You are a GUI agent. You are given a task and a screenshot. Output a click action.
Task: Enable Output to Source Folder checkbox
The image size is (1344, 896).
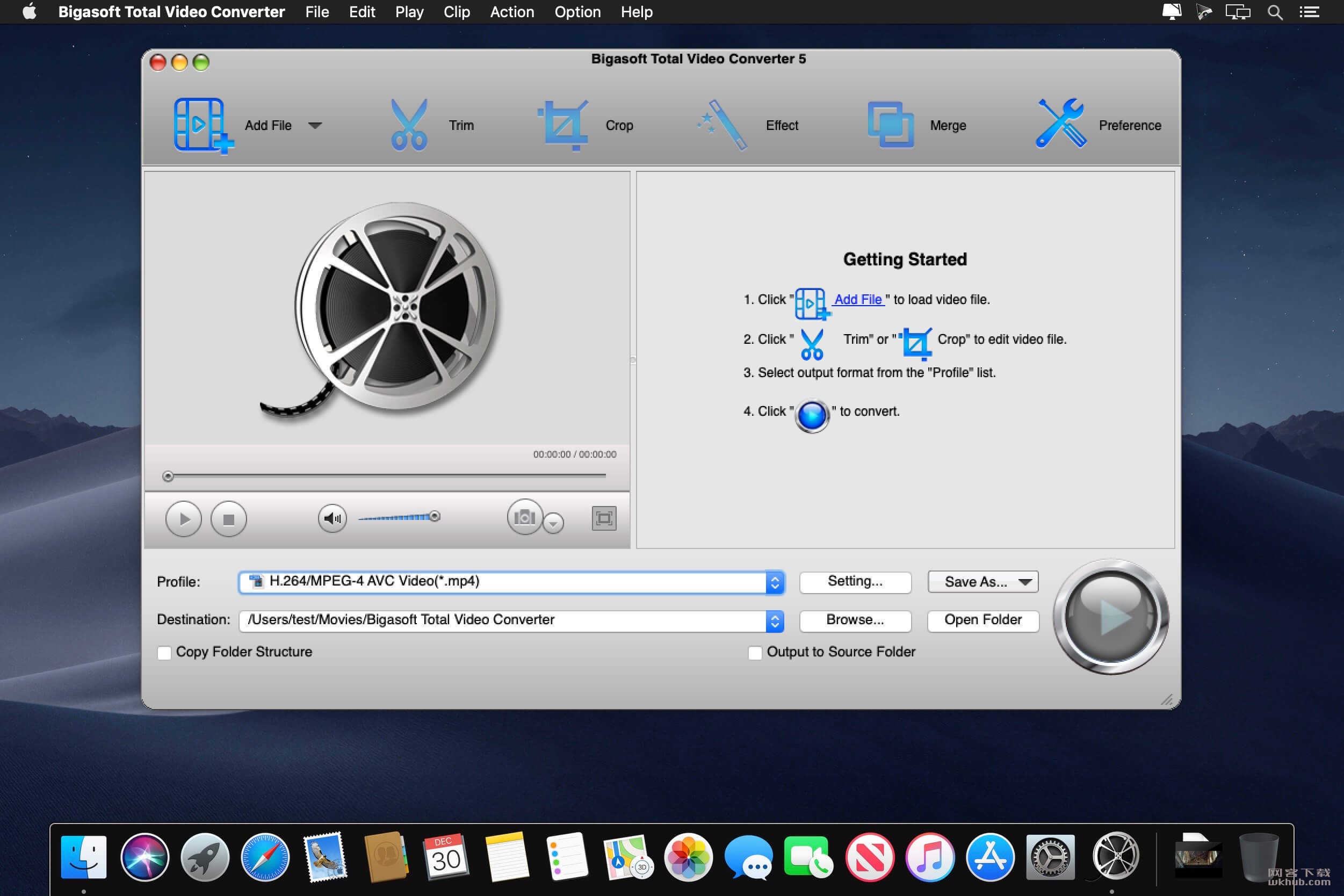[x=755, y=653]
